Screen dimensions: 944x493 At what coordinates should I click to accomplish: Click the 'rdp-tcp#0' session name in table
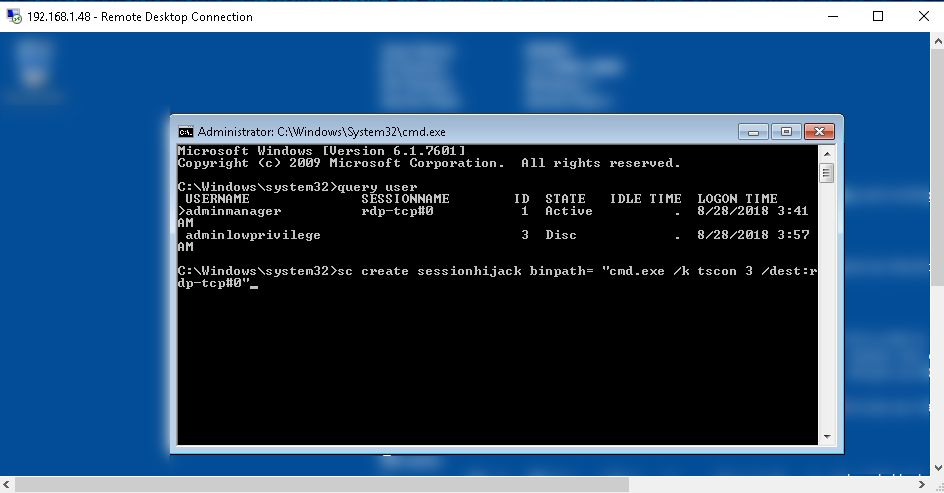[397, 211]
